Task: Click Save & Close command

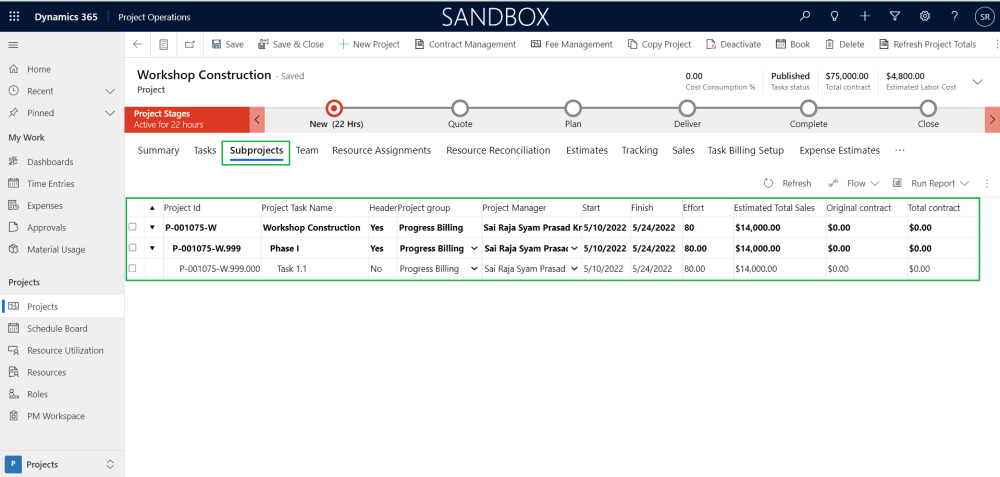Action: 291,45
